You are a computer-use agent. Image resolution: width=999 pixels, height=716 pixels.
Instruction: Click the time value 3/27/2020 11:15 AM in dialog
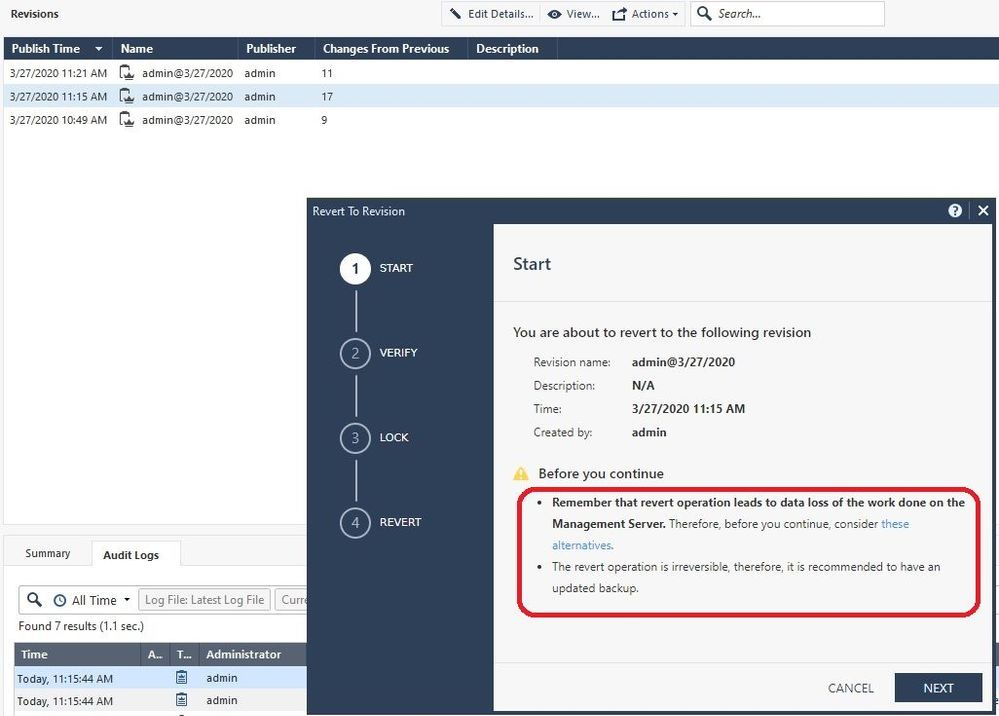point(688,409)
